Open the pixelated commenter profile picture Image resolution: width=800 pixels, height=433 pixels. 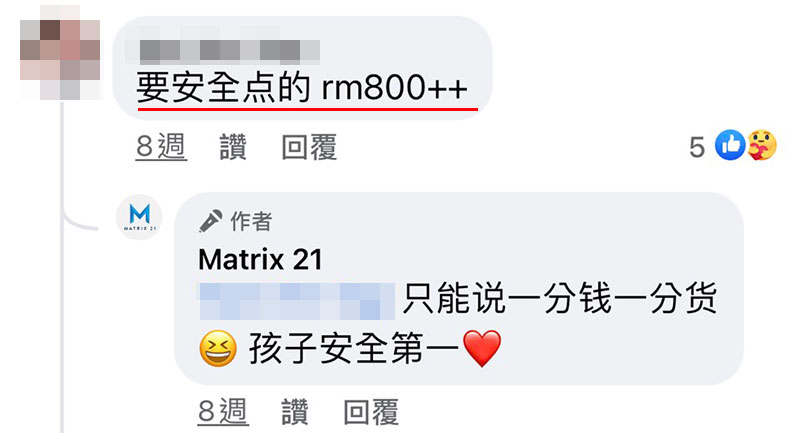[x=60, y=52]
